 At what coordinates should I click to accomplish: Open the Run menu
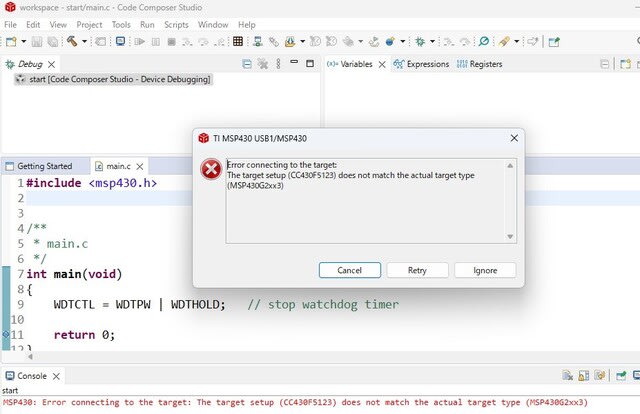[x=147, y=24]
